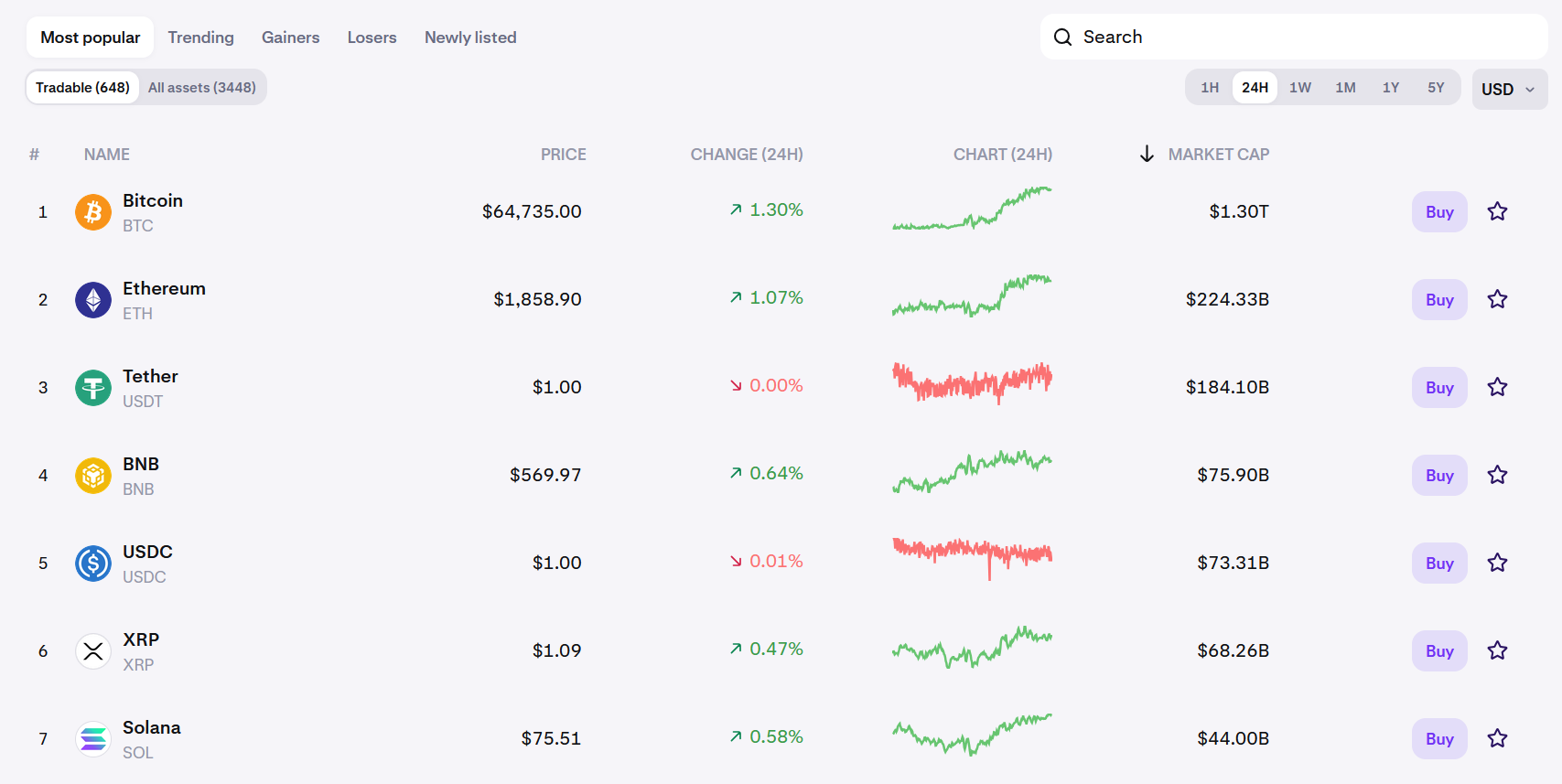
Task: Click the USDC coin icon
Action: tap(92, 564)
